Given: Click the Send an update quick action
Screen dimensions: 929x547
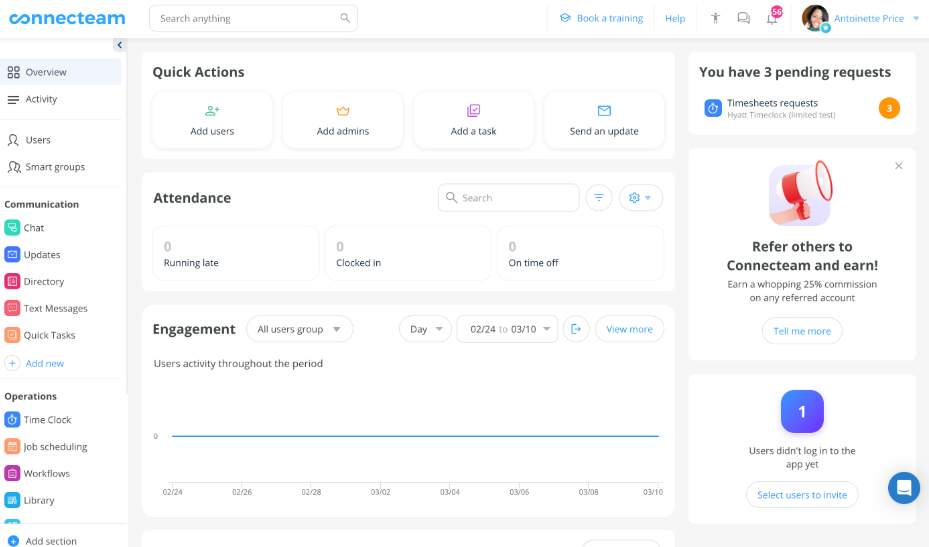Looking at the screenshot, I should coord(604,120).
